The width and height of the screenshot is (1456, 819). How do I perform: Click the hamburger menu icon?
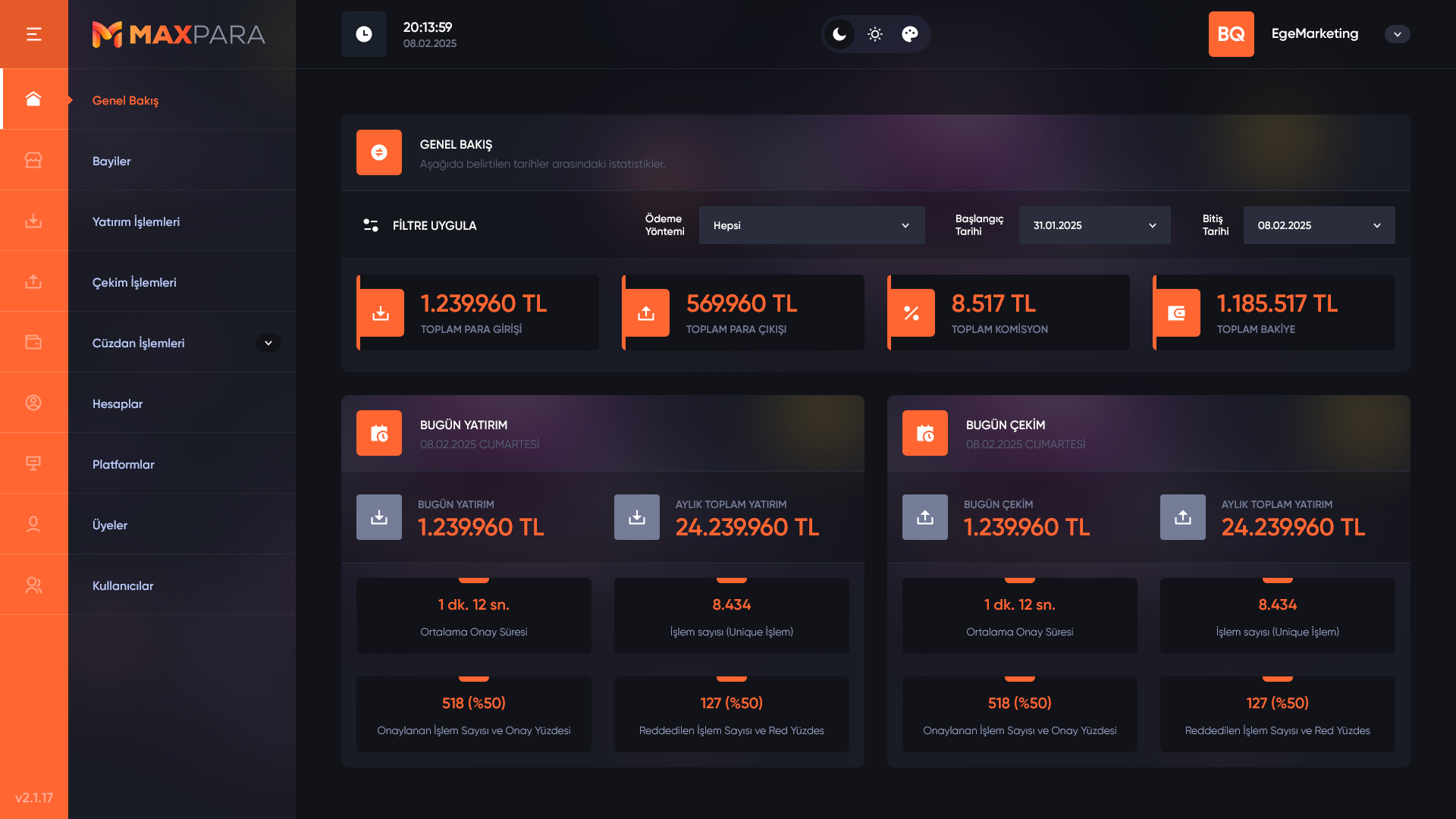[x=33, y=34]
